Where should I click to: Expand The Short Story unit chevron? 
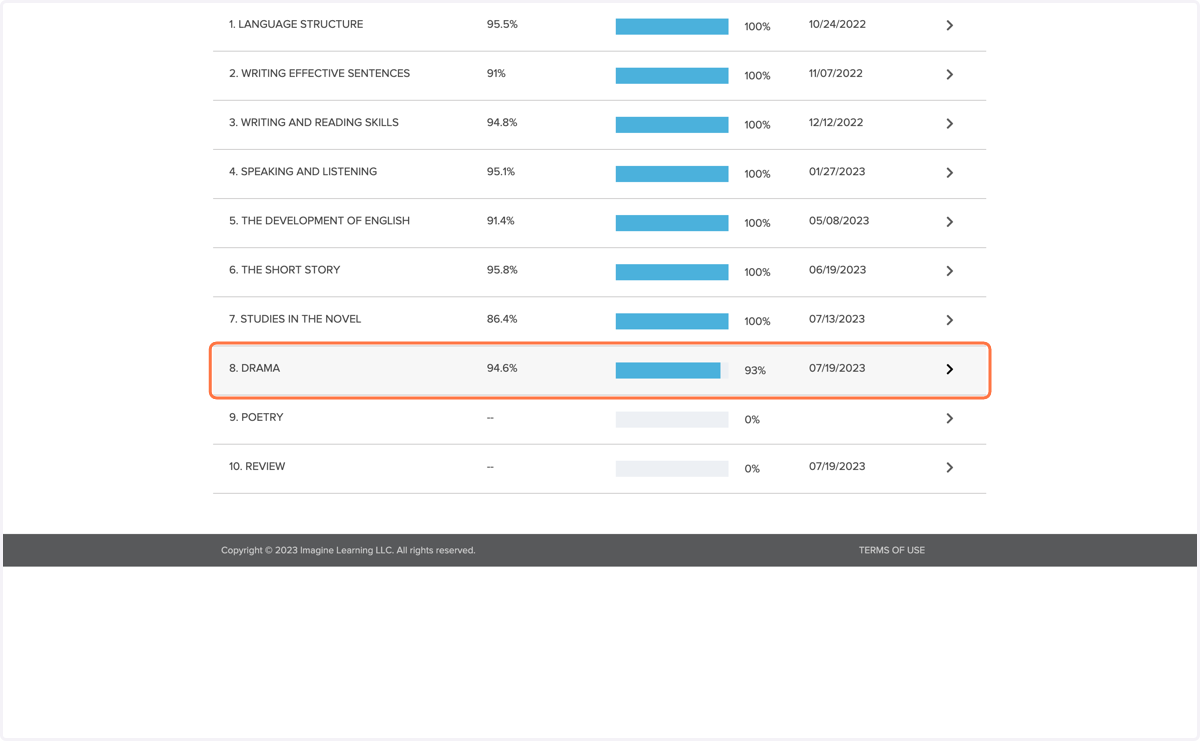(x=950, y=271)
